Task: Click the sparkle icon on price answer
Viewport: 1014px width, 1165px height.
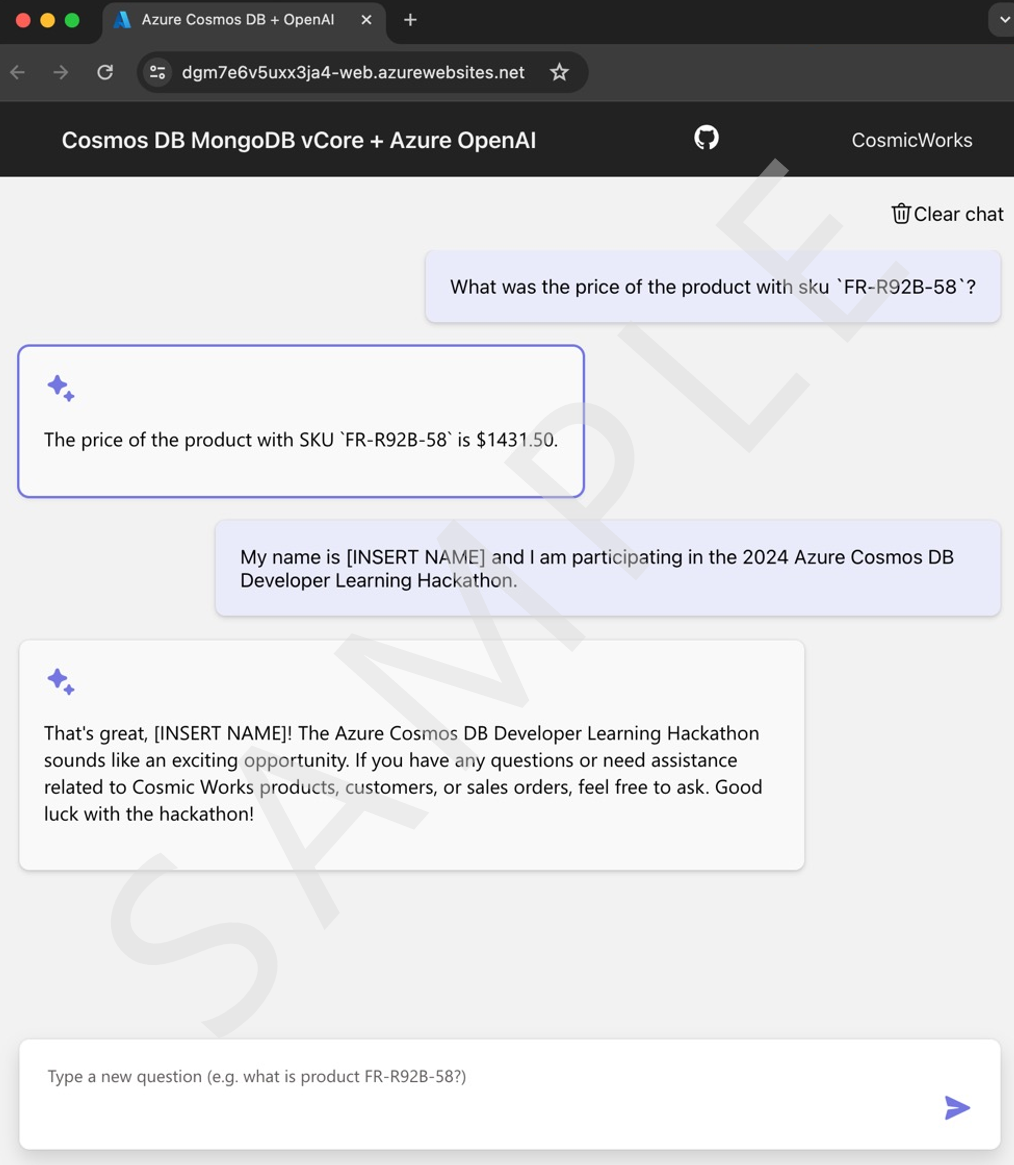Action: point(61,388)
